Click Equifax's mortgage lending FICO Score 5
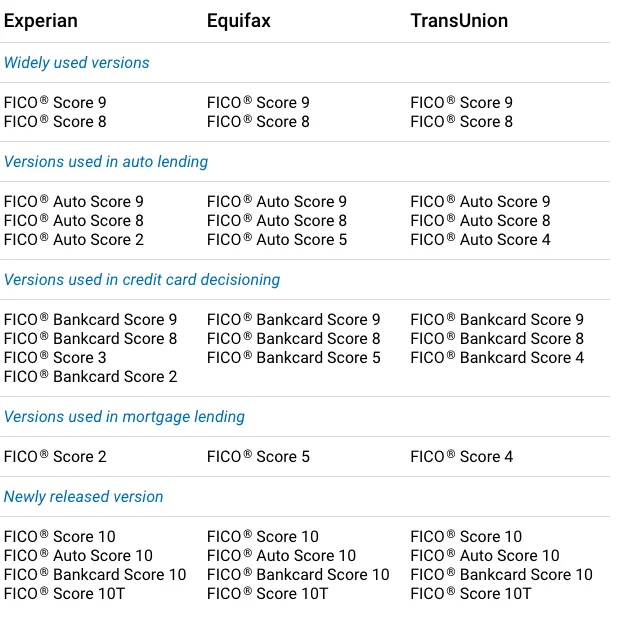 click(258, 457)
